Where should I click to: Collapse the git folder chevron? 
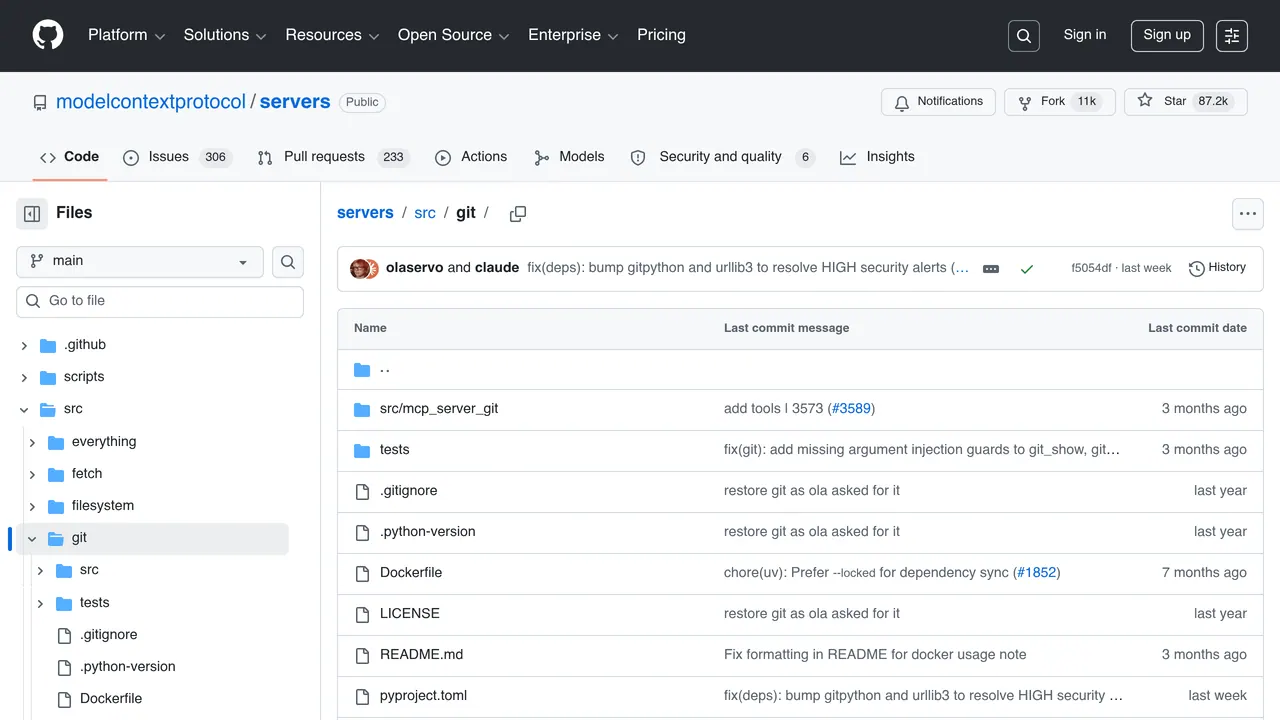pyautogui.click(x=32, y=538)
